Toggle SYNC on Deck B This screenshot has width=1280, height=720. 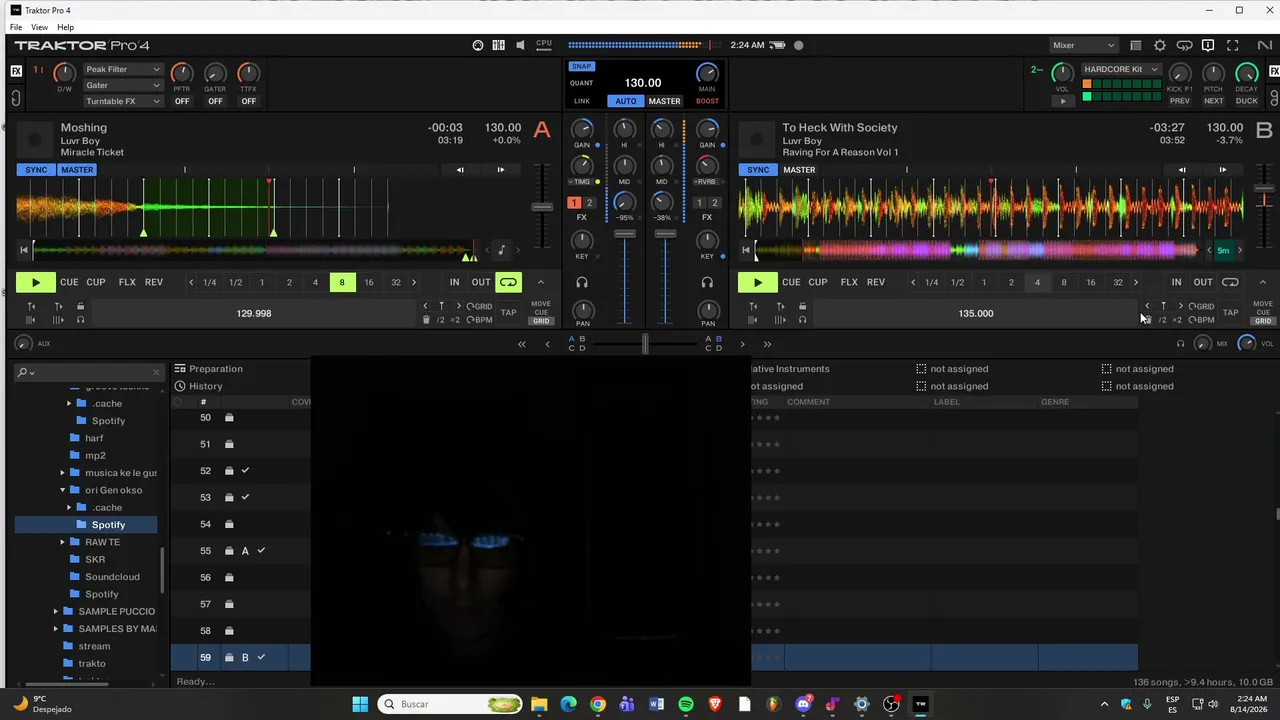tap(758, 170)
